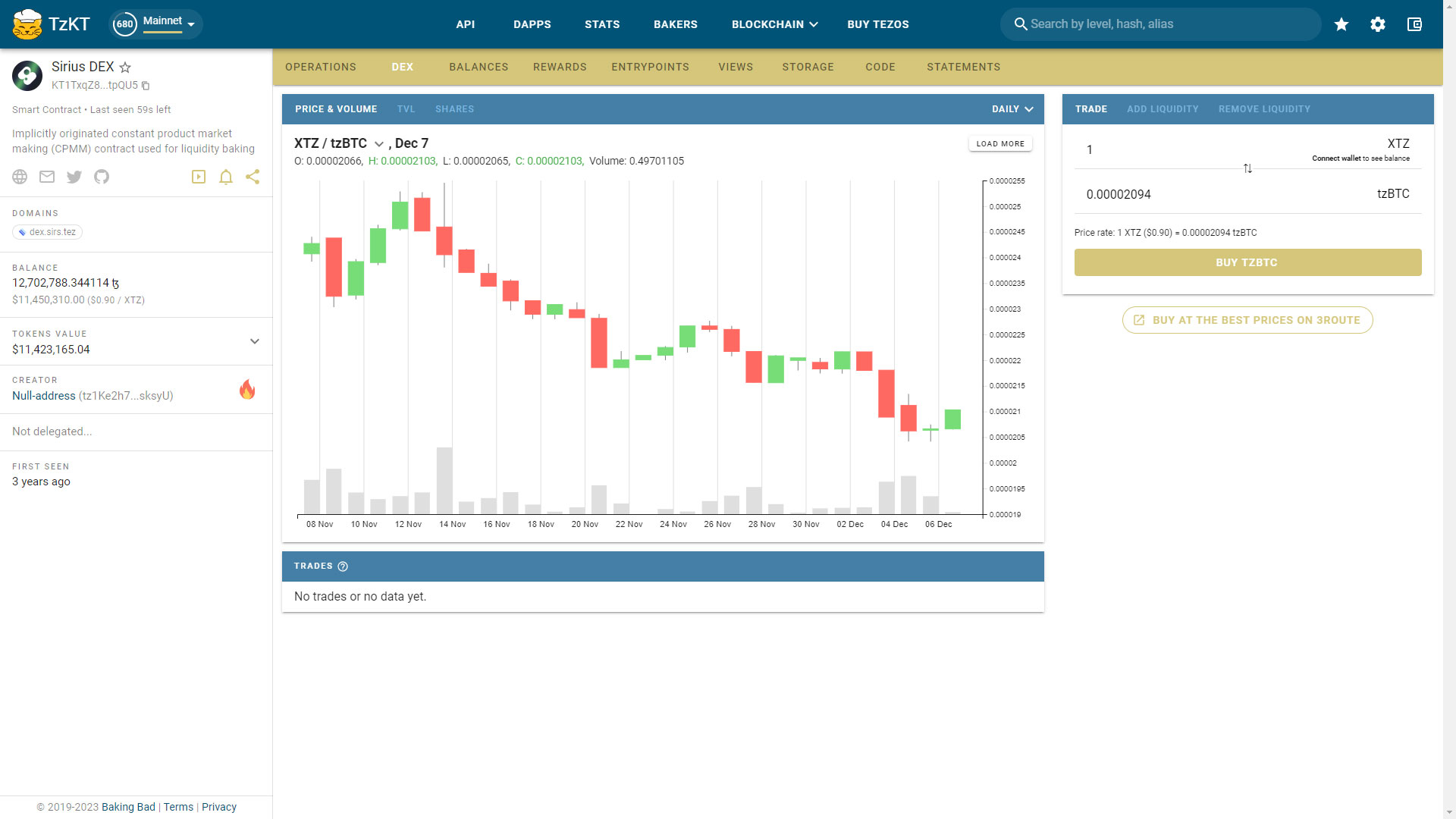Image resolution: width=1456 pixels, height=819 pixels.
Task: Enable notifications with the bell icon
Action: [x=225, y=177]
